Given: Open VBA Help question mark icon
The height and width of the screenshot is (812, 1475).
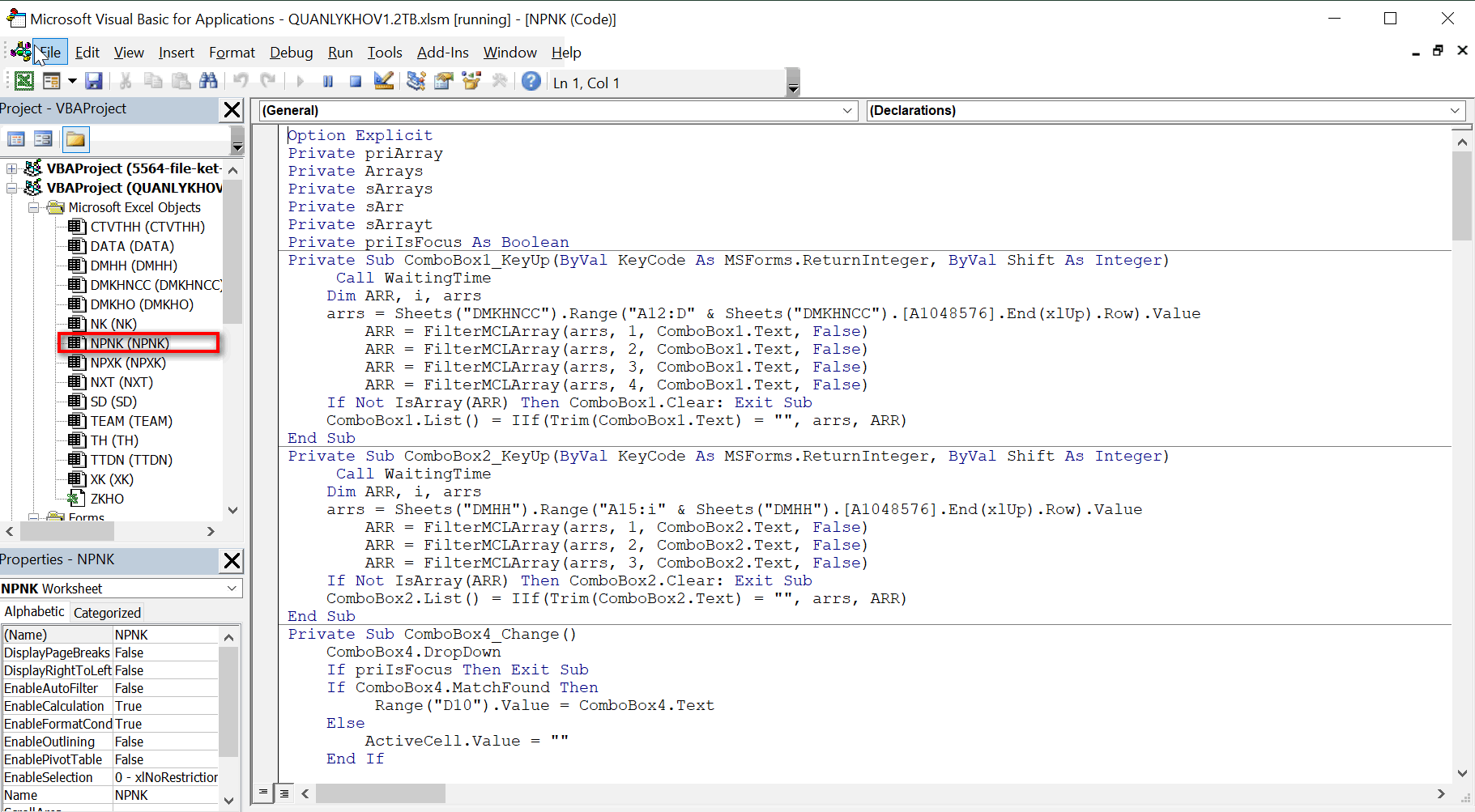Looking at the screenshot, I should point(531,81).
